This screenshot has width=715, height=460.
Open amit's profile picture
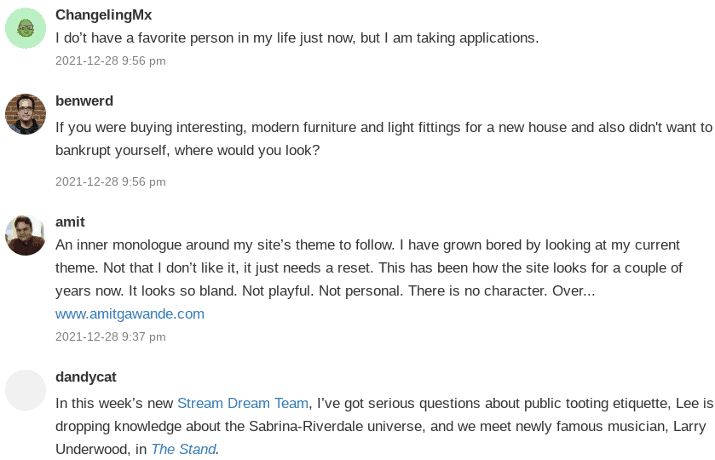point(26,235)
